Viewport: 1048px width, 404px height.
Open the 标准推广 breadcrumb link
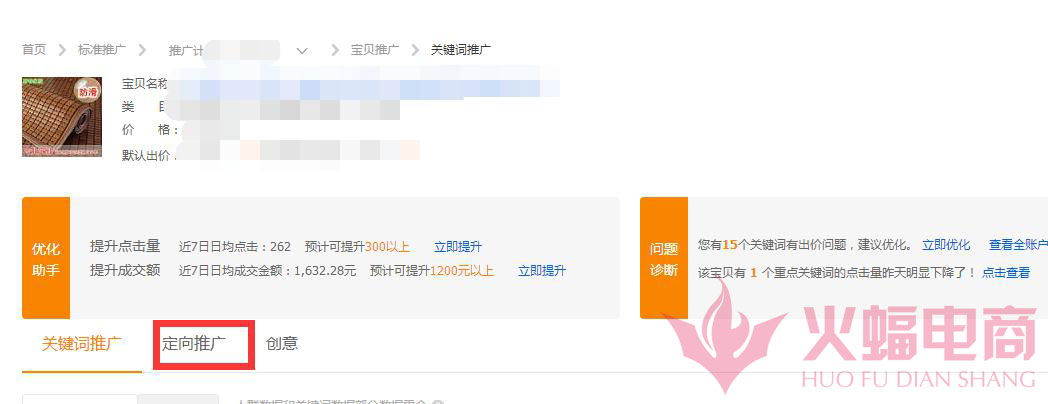[102, 50]
